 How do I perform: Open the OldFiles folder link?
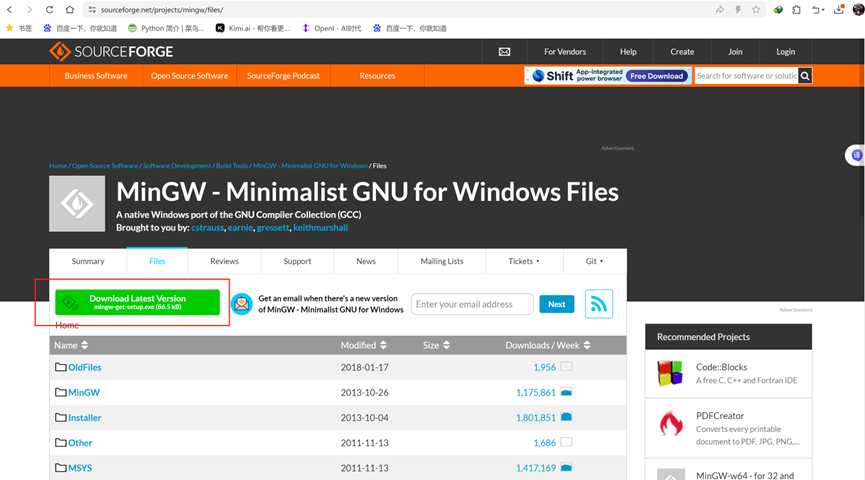tap(84, 367)
